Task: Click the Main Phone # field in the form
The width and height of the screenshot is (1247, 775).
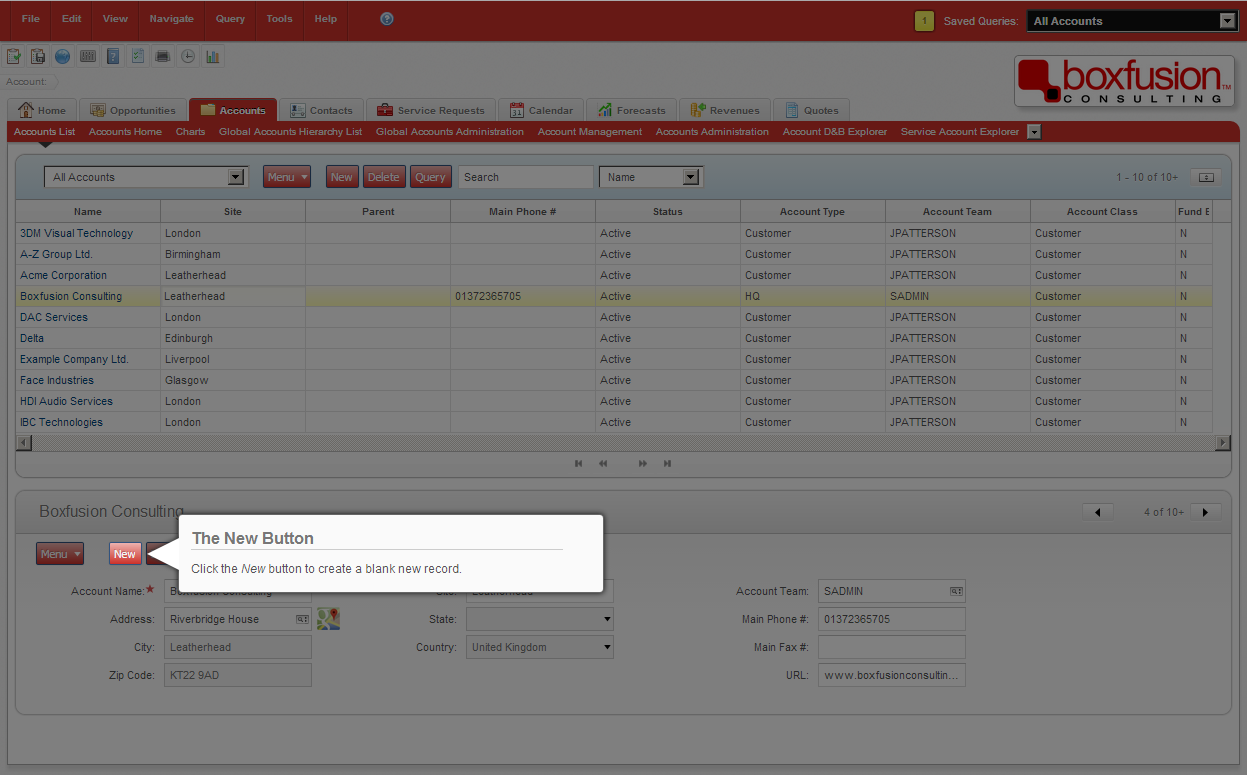Action: (x=892, y=620)
